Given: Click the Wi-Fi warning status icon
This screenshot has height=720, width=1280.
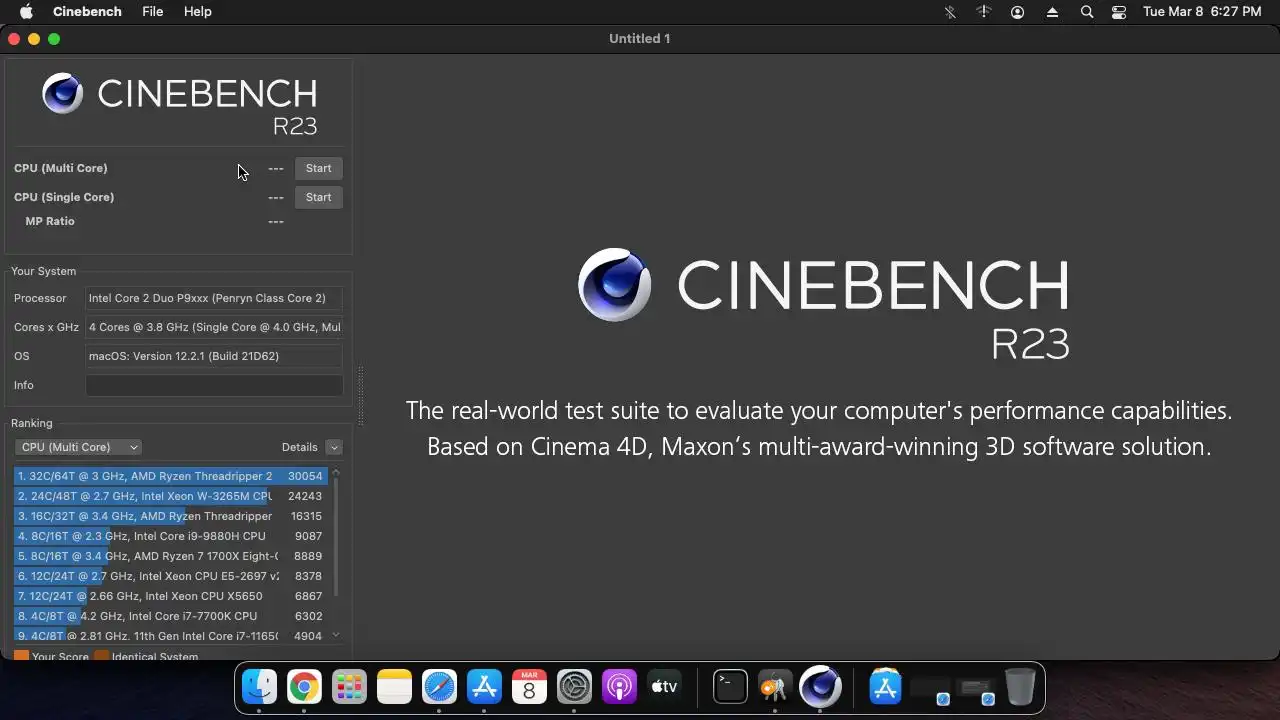Looking at the screenshot, I should click(984, 12).
